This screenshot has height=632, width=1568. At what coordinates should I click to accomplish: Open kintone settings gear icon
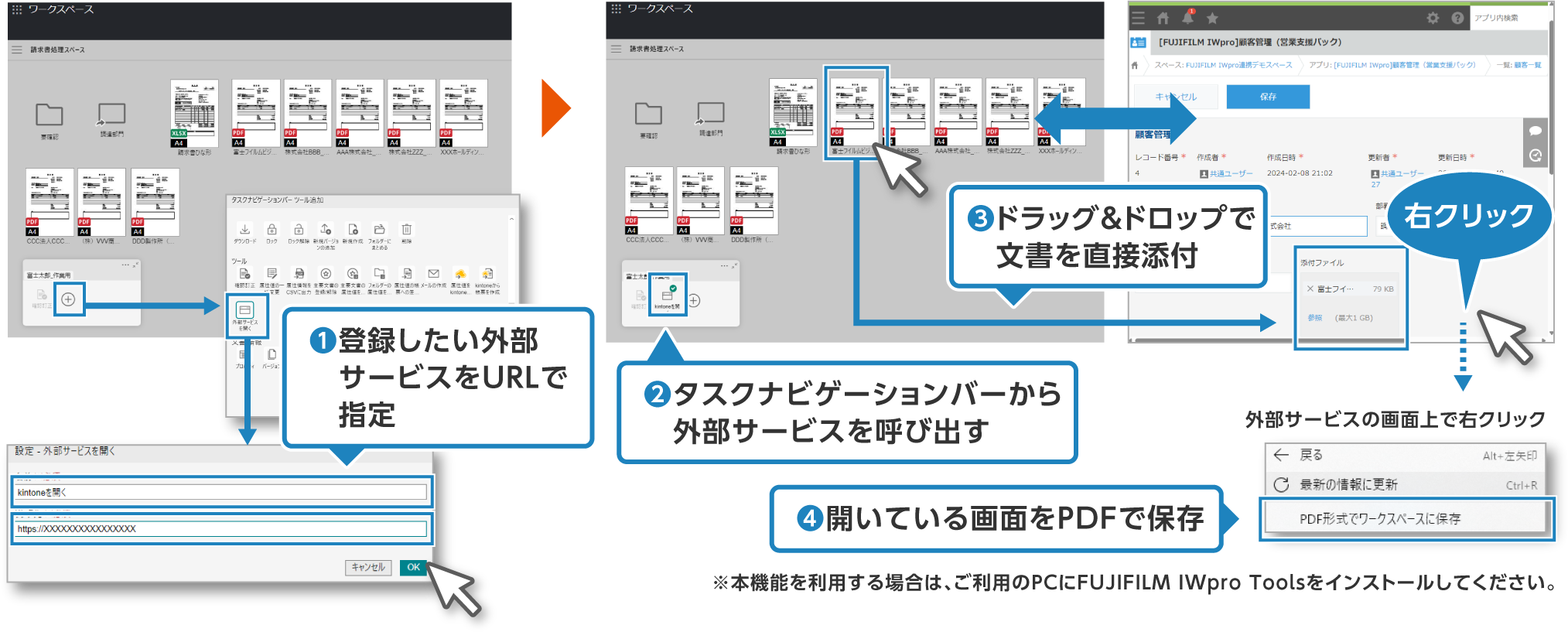(1433, 18)
